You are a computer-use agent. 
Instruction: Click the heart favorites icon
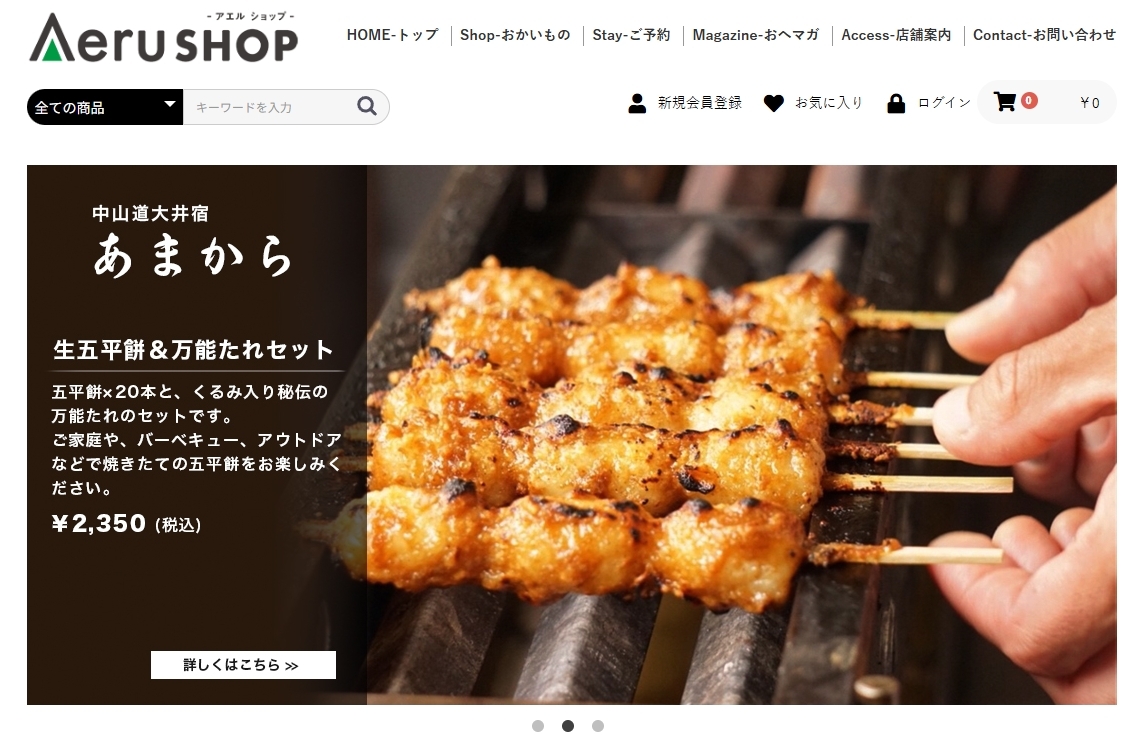click(x=773, y=103)
